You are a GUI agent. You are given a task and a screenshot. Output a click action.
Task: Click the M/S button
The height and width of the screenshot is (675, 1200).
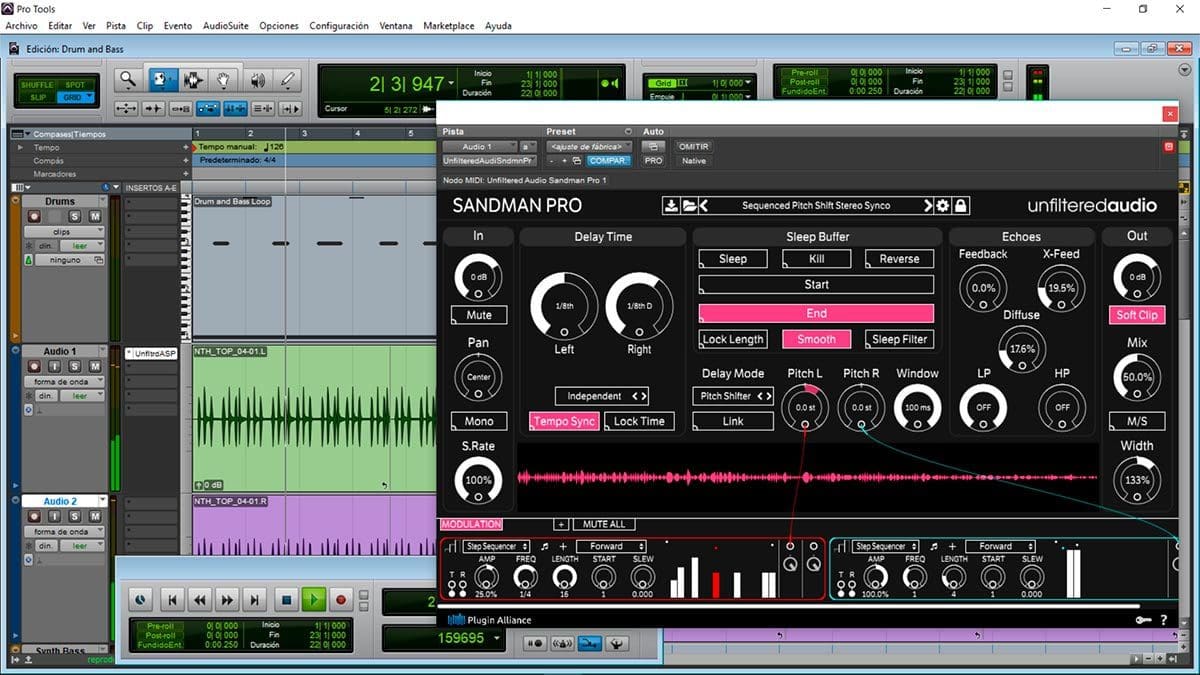(1137, 421)
